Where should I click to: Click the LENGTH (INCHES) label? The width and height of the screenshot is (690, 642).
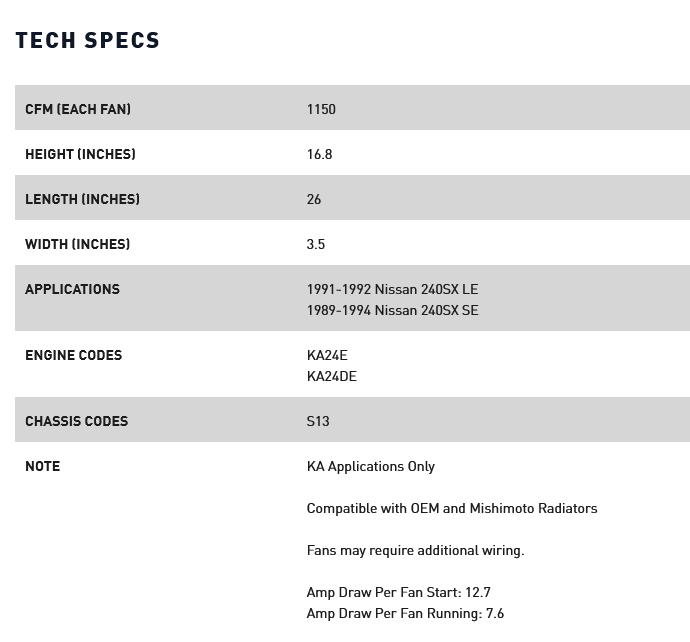[x=82, y=199]
